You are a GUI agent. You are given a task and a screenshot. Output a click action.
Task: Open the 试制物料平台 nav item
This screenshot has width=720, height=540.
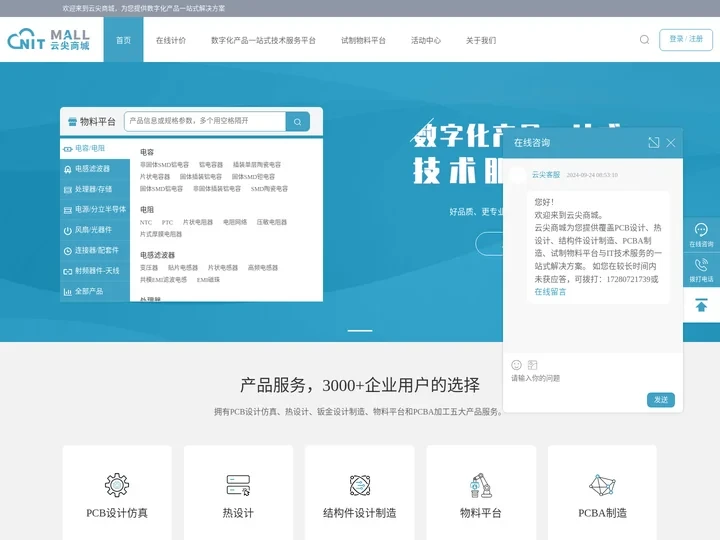click(363, 40)
